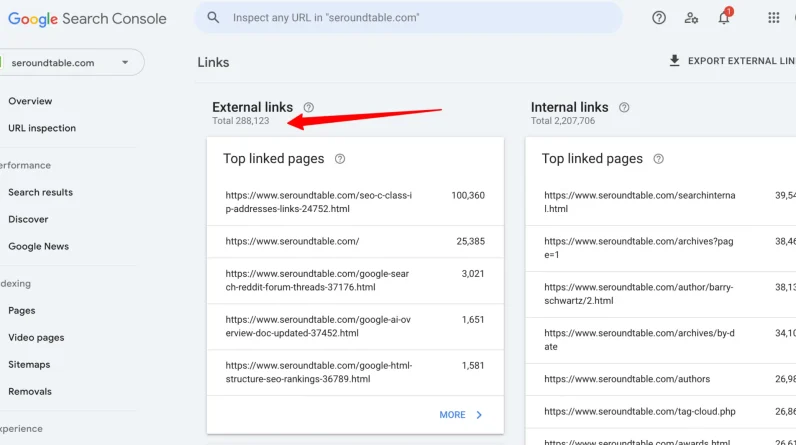Click help icon in External Top linked pages
This screenshot has height=445, width=796.
pyautogui.click(x=340, y=159)
